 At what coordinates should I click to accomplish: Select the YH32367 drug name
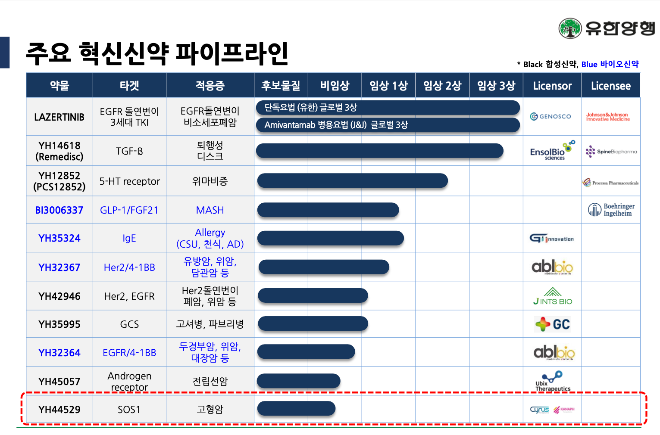(x=59, y=267)
